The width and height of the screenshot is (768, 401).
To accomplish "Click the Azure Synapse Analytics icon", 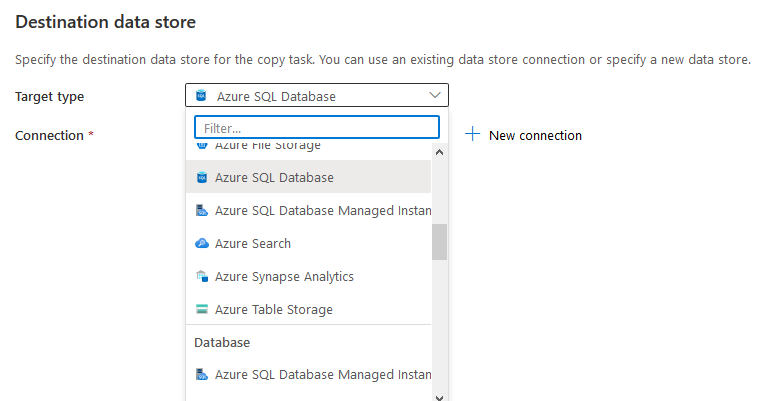I will coord(201,276).
